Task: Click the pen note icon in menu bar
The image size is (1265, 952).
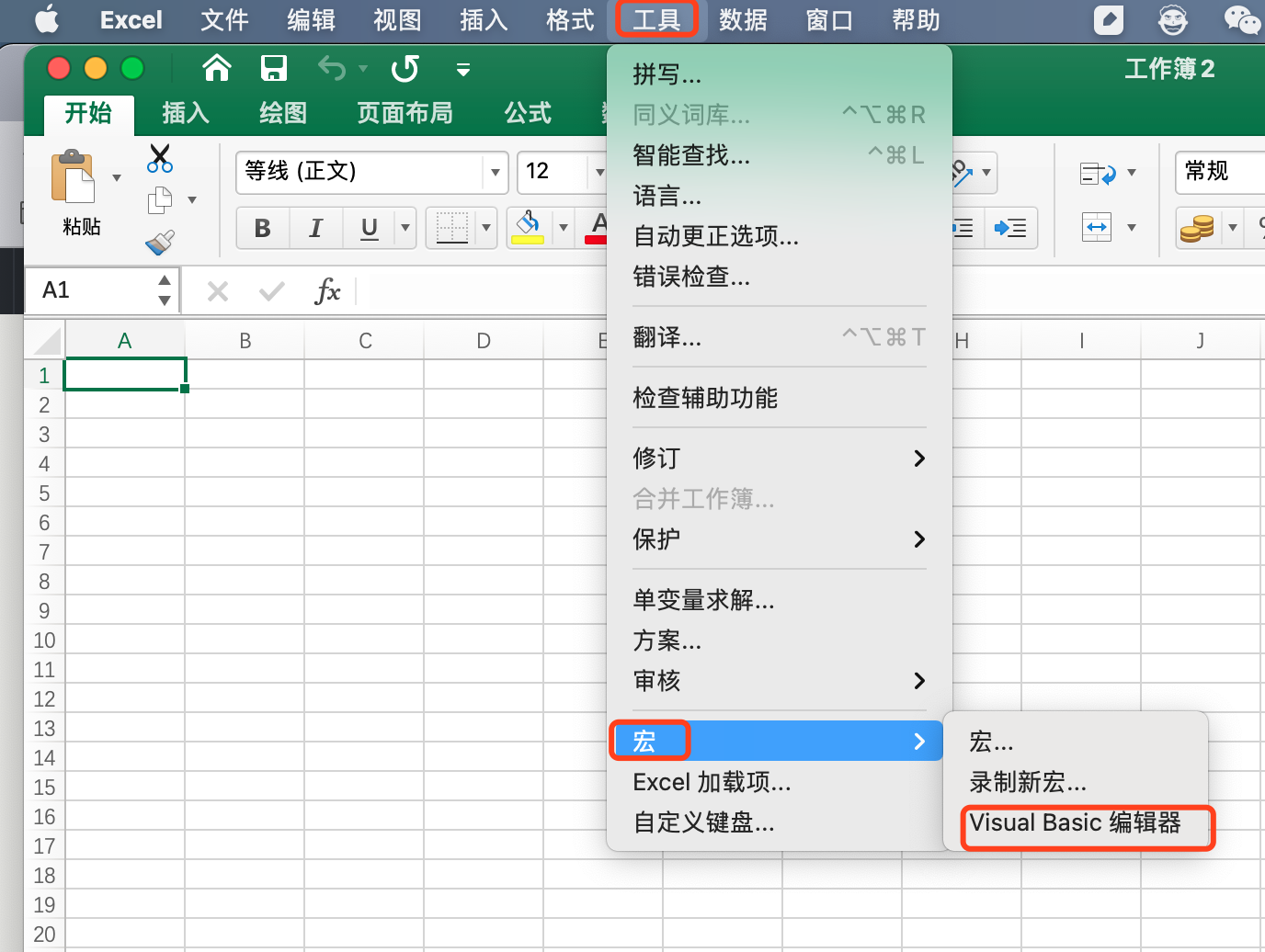Action: pos(1108,19)
